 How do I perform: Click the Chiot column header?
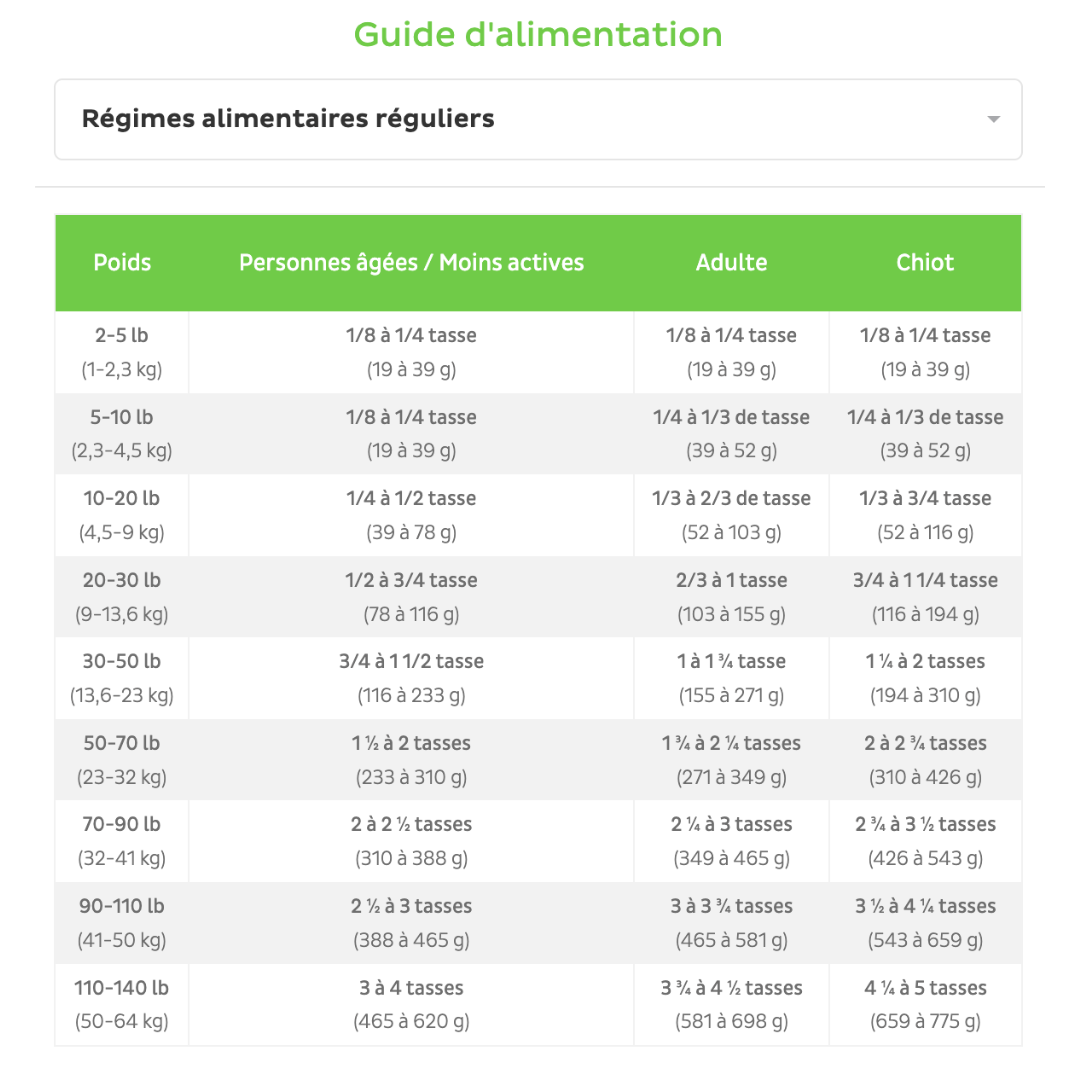click(x=925, y=262)
